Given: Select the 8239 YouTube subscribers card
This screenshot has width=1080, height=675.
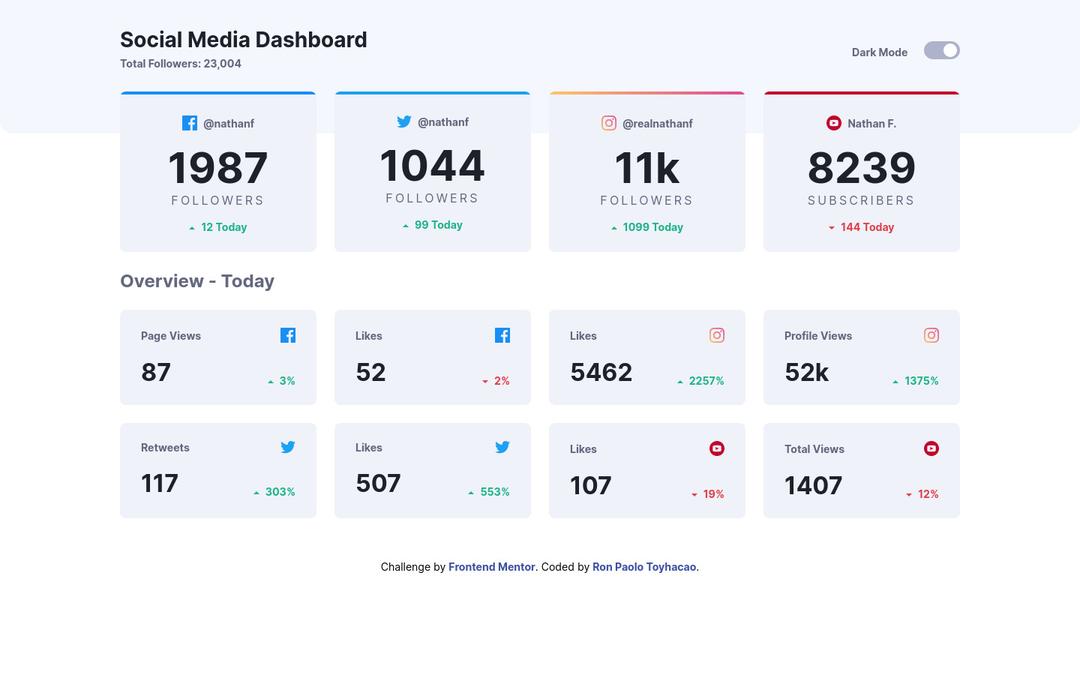Looking at the screenshot, I should click(861, 172).
